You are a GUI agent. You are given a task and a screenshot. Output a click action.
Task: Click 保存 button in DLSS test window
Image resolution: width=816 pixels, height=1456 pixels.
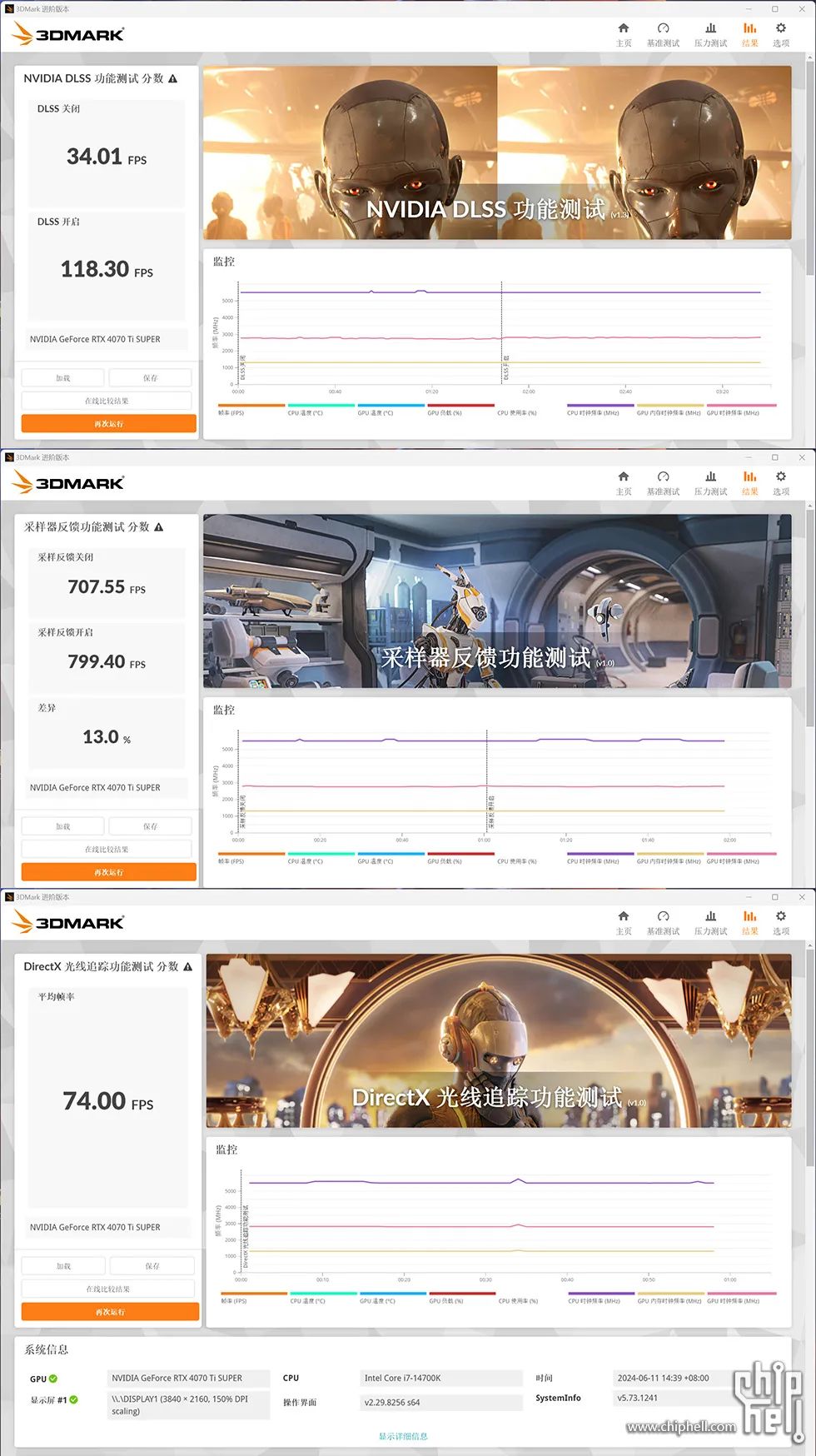150,378
